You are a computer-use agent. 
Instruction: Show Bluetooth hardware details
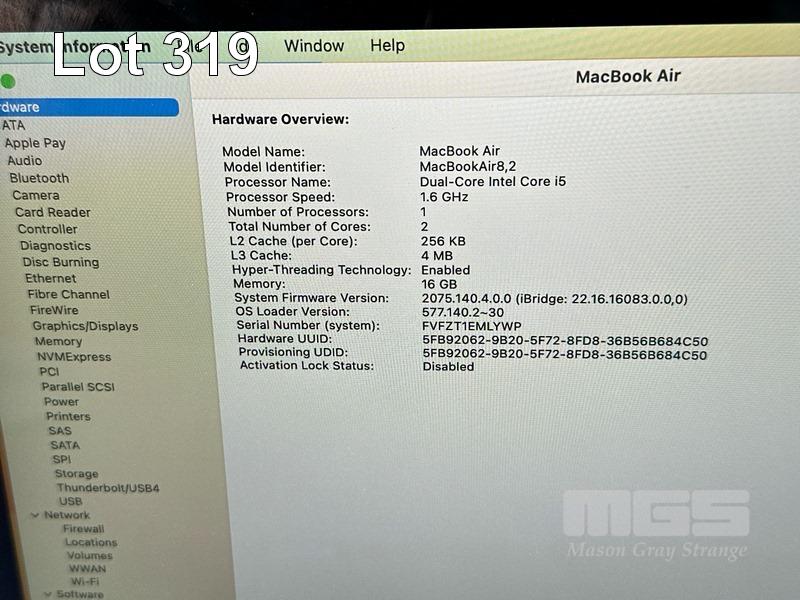point(39,178)
